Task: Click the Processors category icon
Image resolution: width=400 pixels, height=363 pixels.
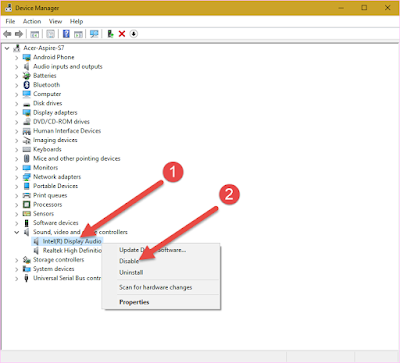Action: click(x=27, y=204)
